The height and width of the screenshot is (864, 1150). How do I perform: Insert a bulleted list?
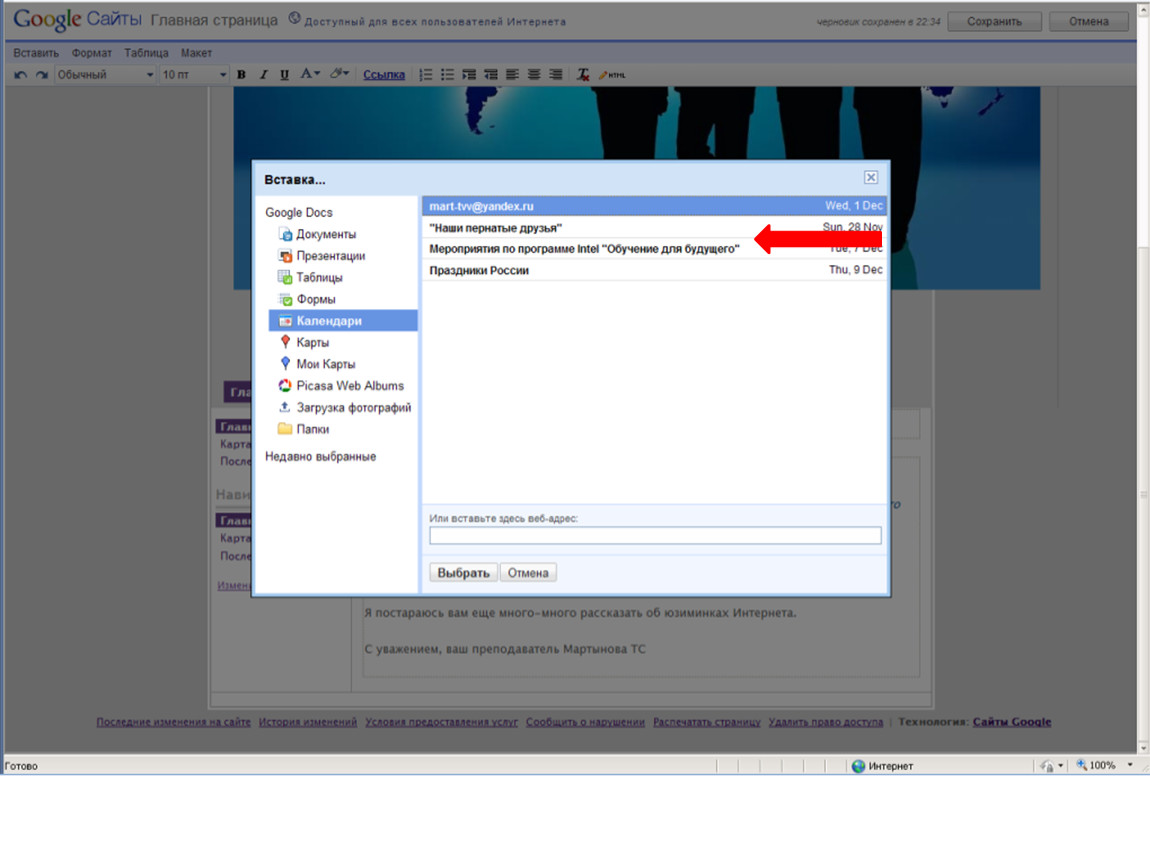[447, 75]
